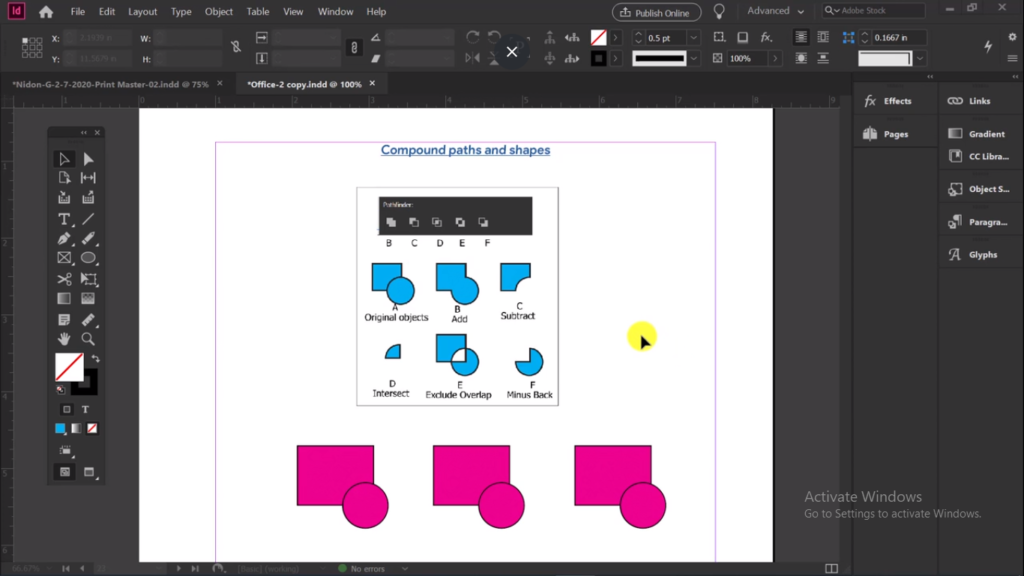Open the Effects panel
The width and height of the screenshot is (1024, 576).
click(x=888, y=101)
